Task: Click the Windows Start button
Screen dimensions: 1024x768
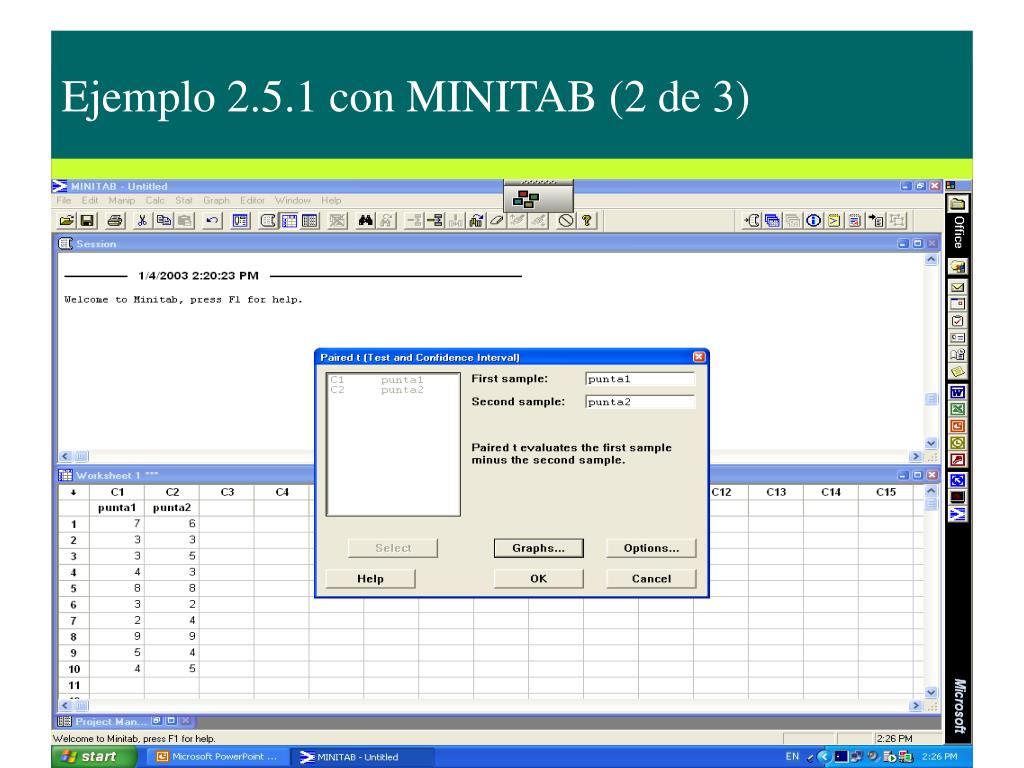Action: [x=94, y=757]
